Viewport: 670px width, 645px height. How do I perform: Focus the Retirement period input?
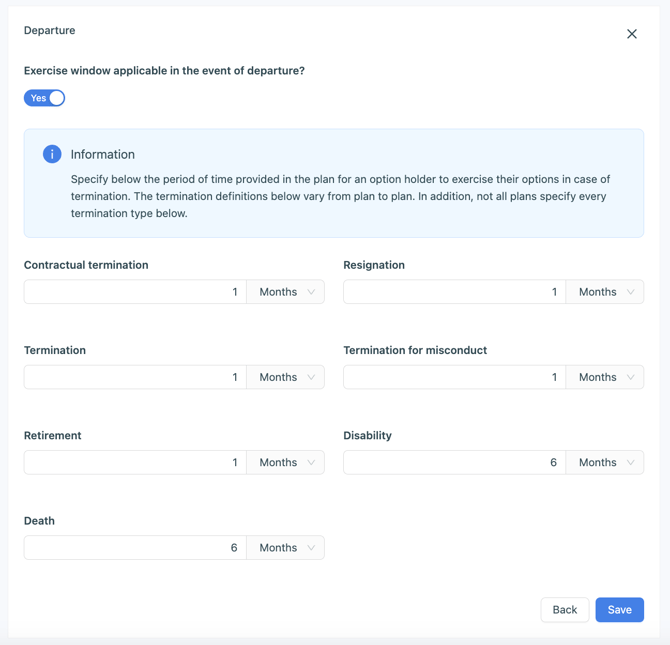click(x=135, y=462)
